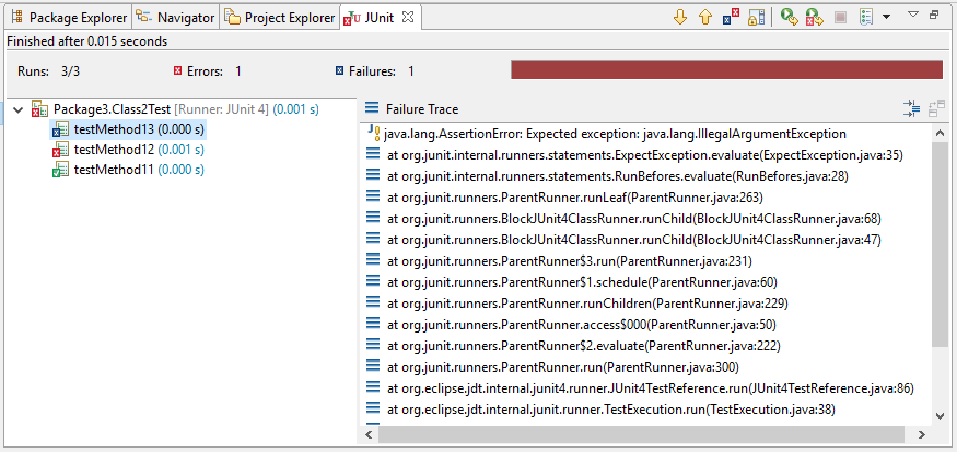Viewport: 967px width, 463px height.
Task: Collapse the Package3.Class2Test tree node
Action: [18, 110]
